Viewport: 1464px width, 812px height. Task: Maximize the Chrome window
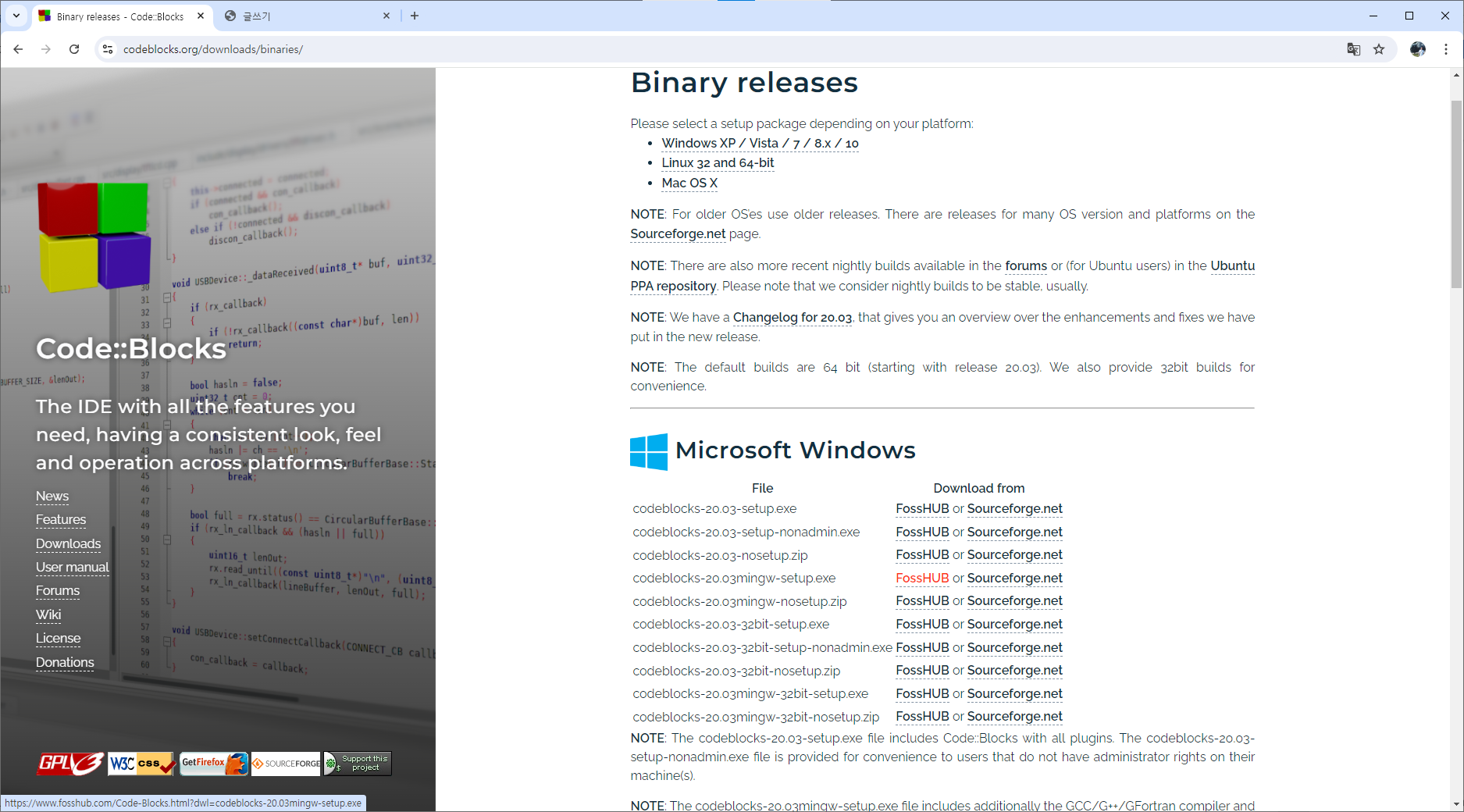(x=1409, y=16)
